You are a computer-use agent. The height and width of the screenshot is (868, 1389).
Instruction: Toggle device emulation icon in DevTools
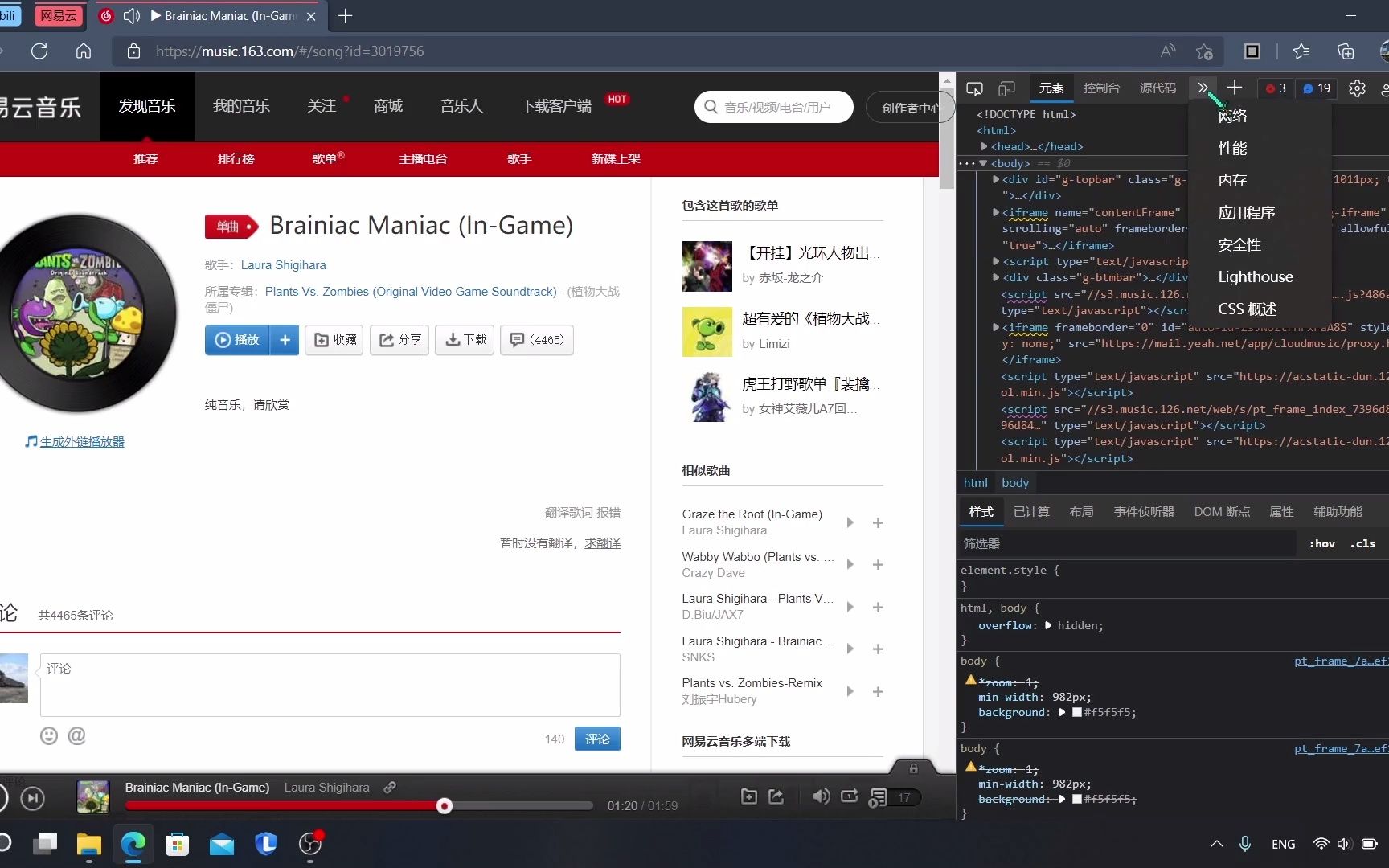coord(1006,88)
